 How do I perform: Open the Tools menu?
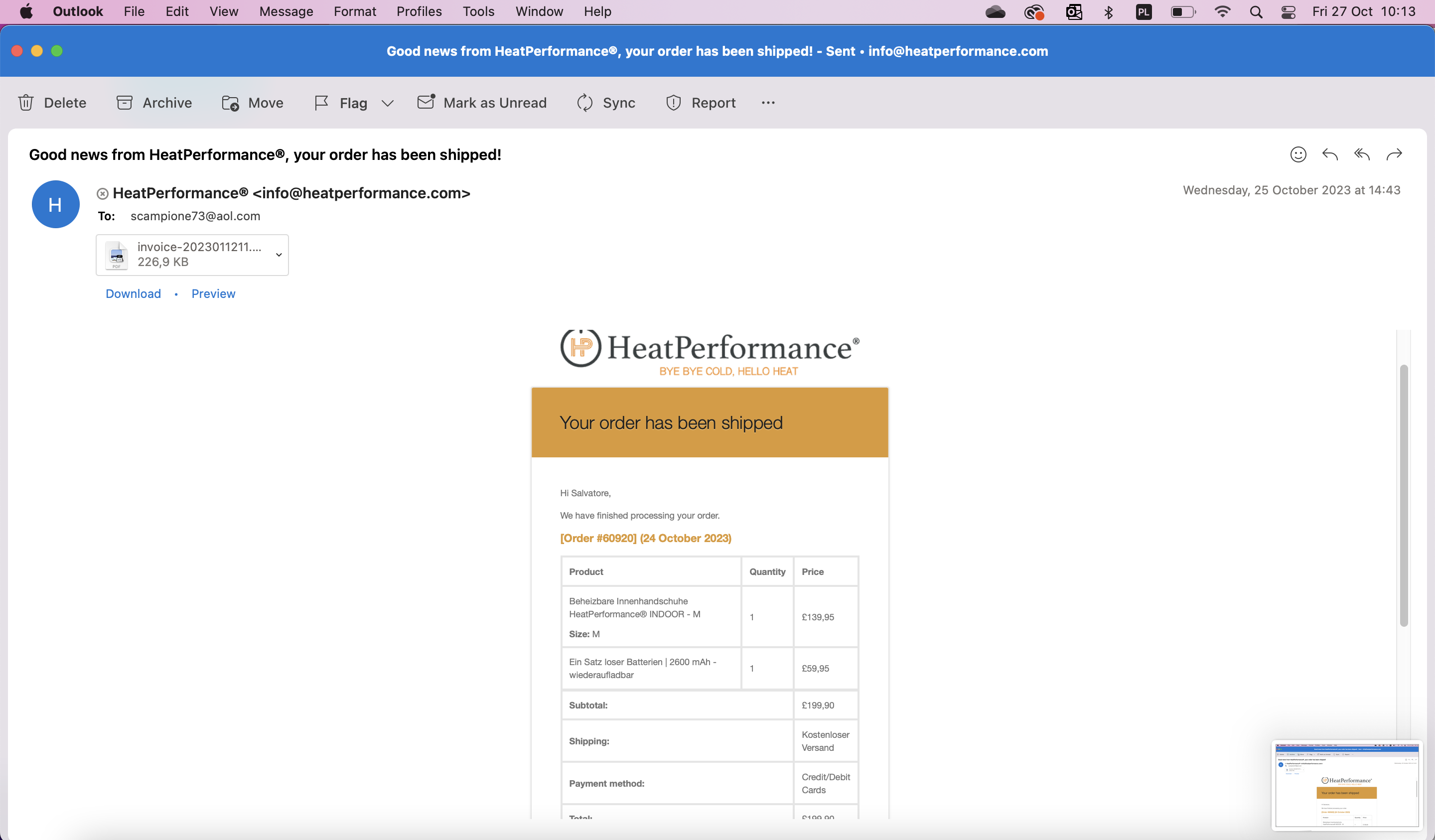(x=478, y=11)
